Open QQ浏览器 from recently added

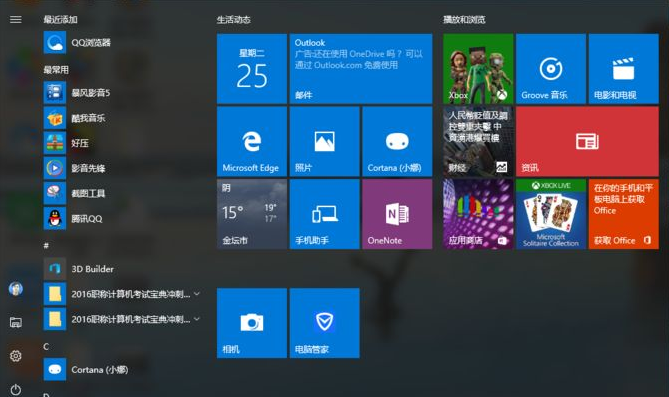coord(122,43)
